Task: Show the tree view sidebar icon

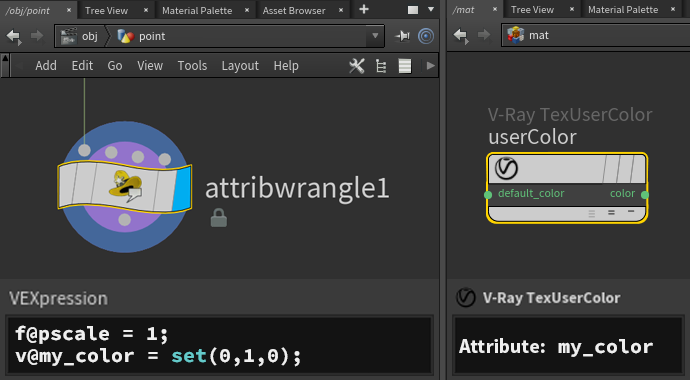Action: (381, 66)
